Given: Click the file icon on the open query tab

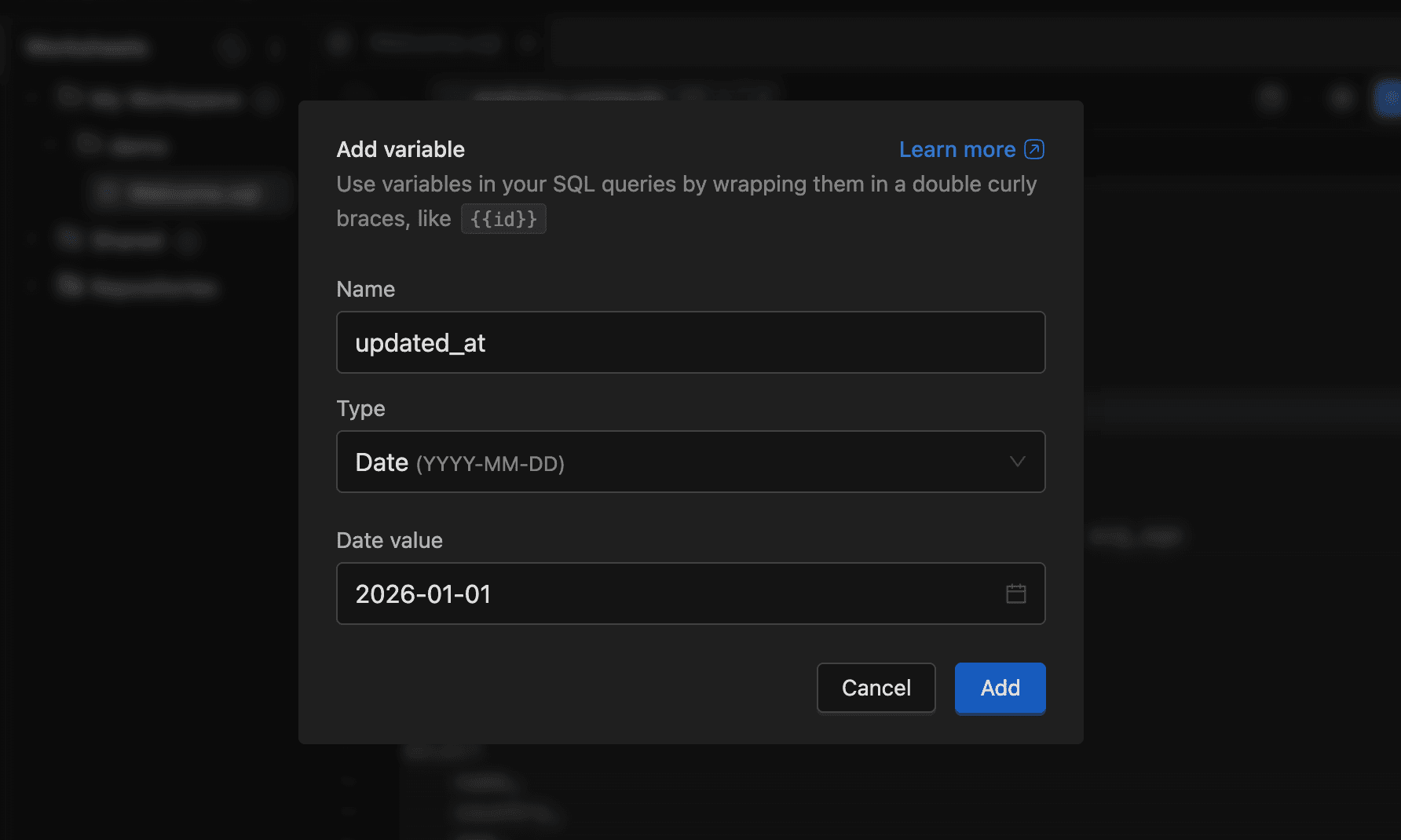Looking at the screenshot, I should (x=338, y=42).
